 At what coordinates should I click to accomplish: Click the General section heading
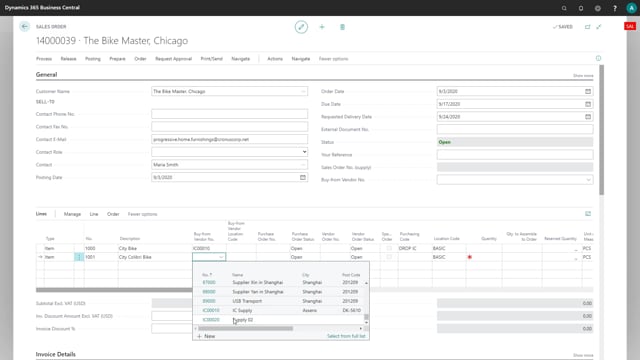[47, 75]
